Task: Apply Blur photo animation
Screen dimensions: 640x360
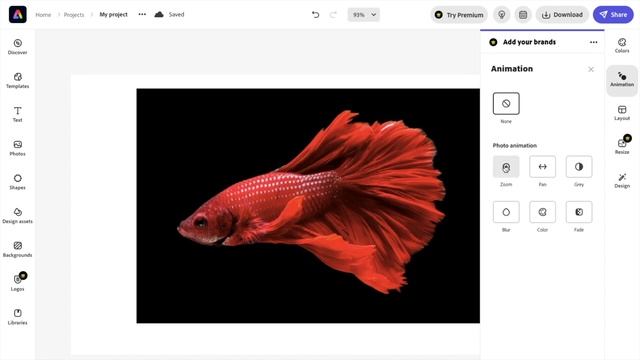Action: (506, 212)
